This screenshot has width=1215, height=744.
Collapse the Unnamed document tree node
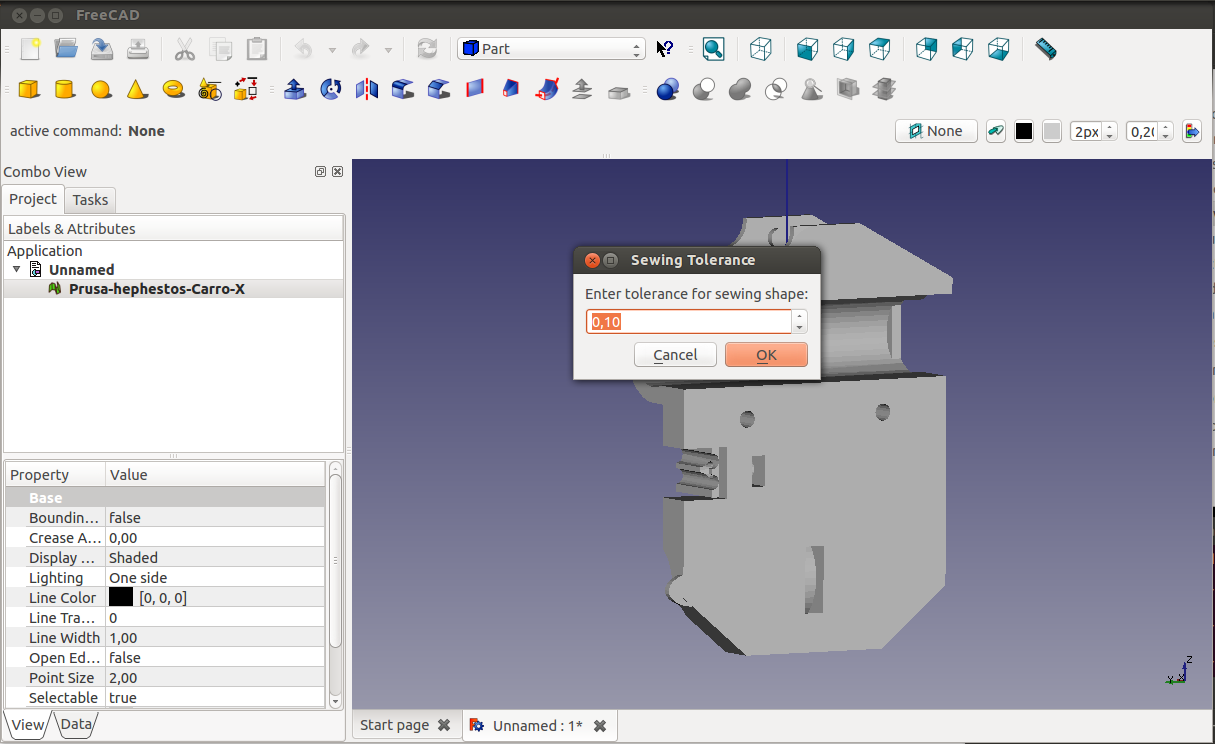tap(17, 270)
